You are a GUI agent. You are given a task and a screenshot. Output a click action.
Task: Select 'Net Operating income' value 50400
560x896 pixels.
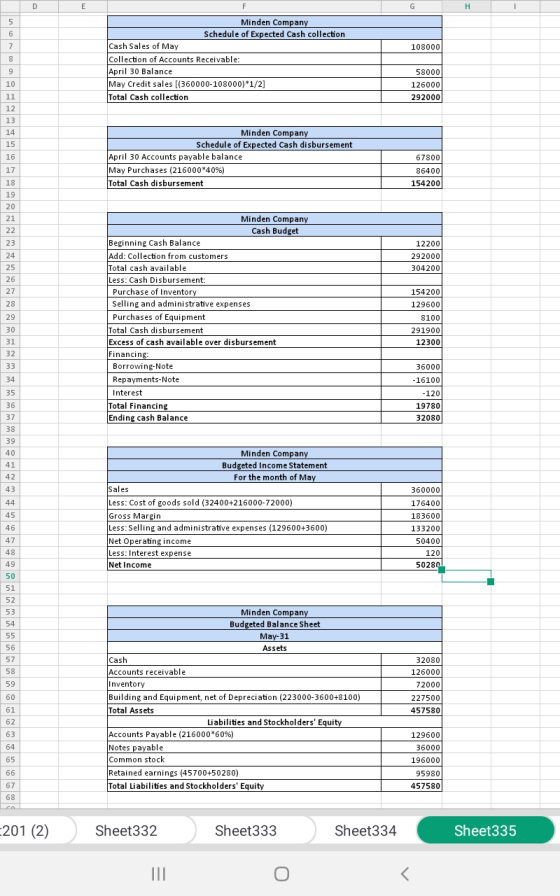click(x=411, y=541)
